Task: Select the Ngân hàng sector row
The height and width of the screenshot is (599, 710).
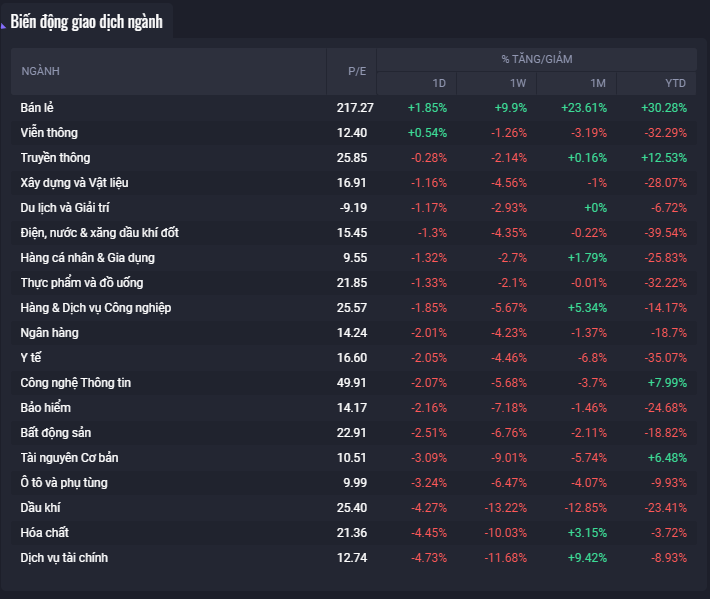Action: (49, 332)
